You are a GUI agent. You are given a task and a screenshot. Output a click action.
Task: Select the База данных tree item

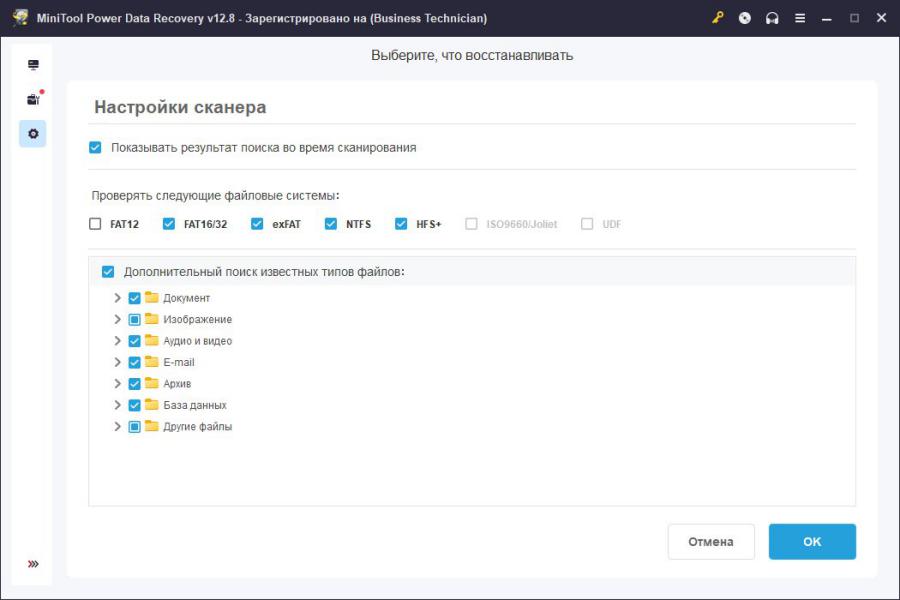[x=194, y=405]
